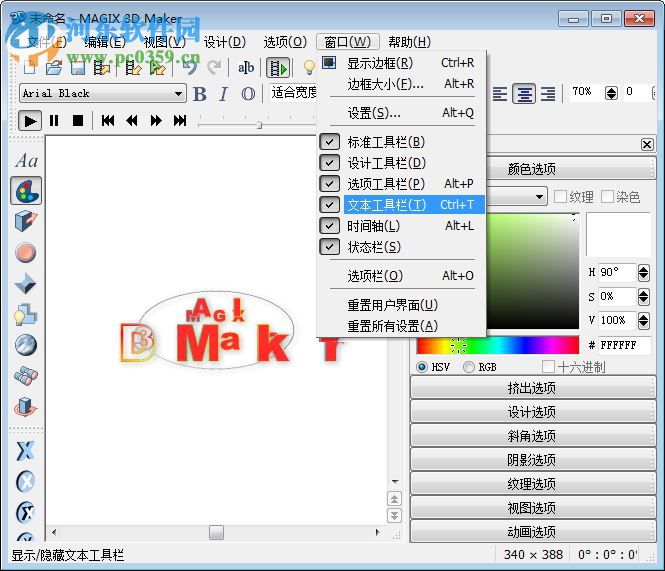Expand the 动画选项 animation options panel
The image size is (665, 571).
click(533, 531)
